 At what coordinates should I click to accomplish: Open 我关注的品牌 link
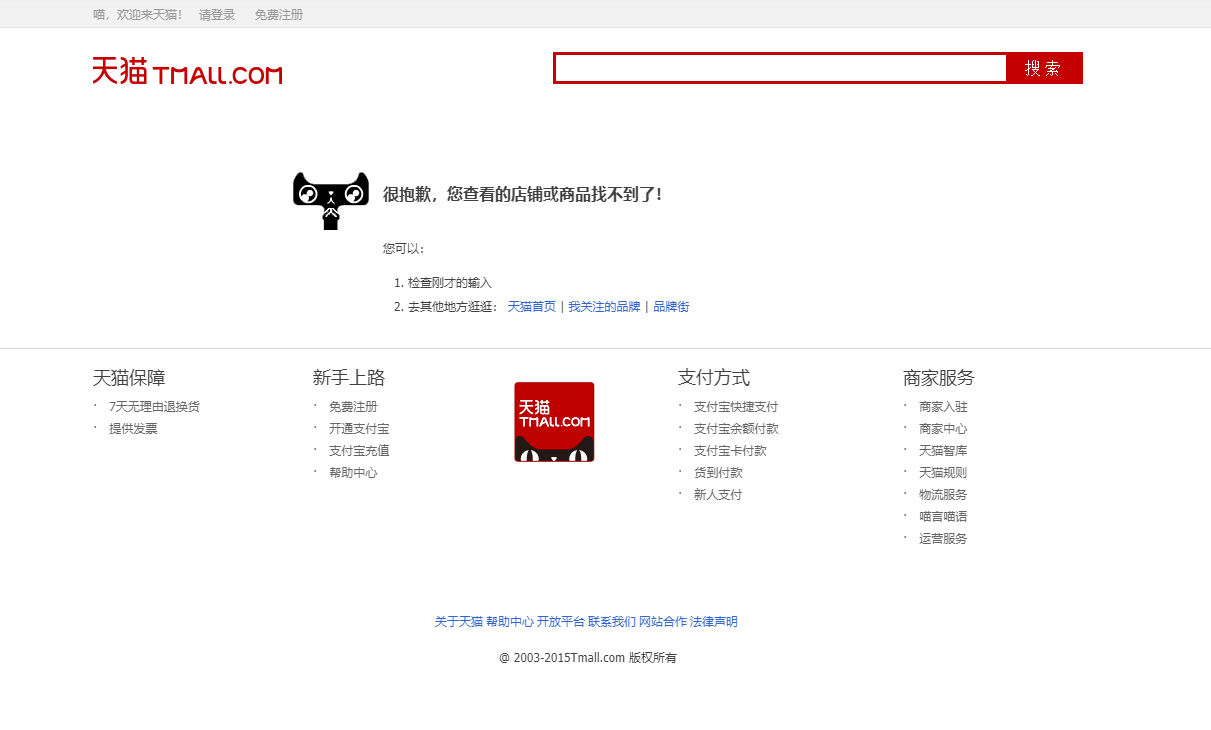click(x=604, y=307)
